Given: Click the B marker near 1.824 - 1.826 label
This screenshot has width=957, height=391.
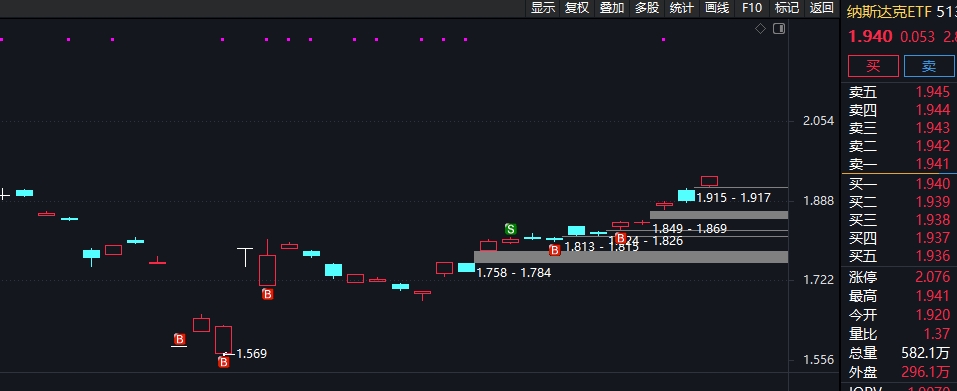Looking at the screenshot, I should (621, 238).
